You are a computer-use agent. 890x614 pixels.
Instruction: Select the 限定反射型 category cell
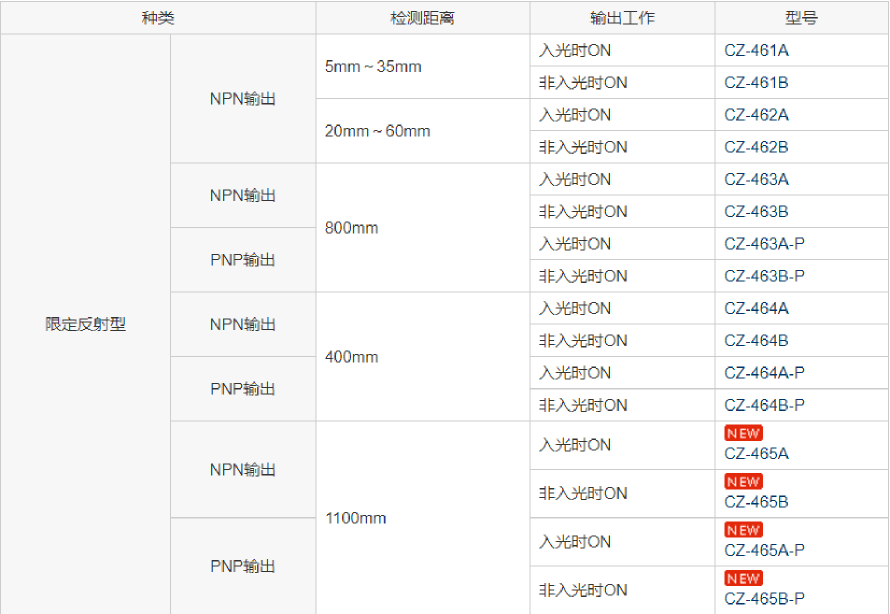[85, 324]
